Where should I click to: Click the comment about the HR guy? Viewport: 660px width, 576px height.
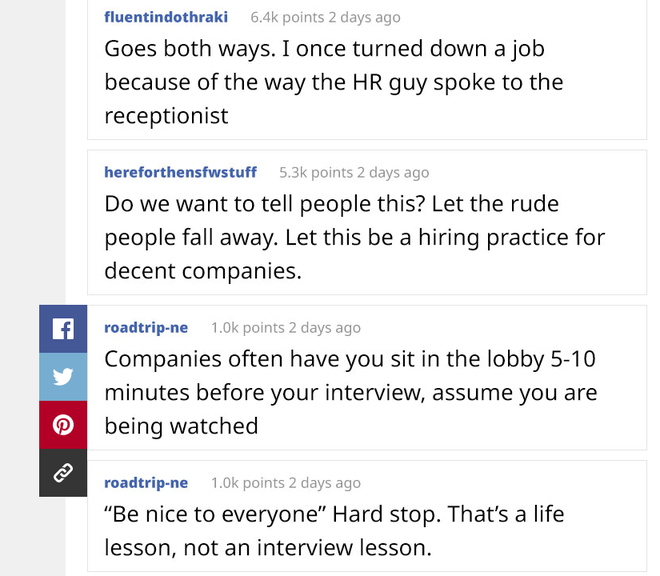[x=334, y=81]
